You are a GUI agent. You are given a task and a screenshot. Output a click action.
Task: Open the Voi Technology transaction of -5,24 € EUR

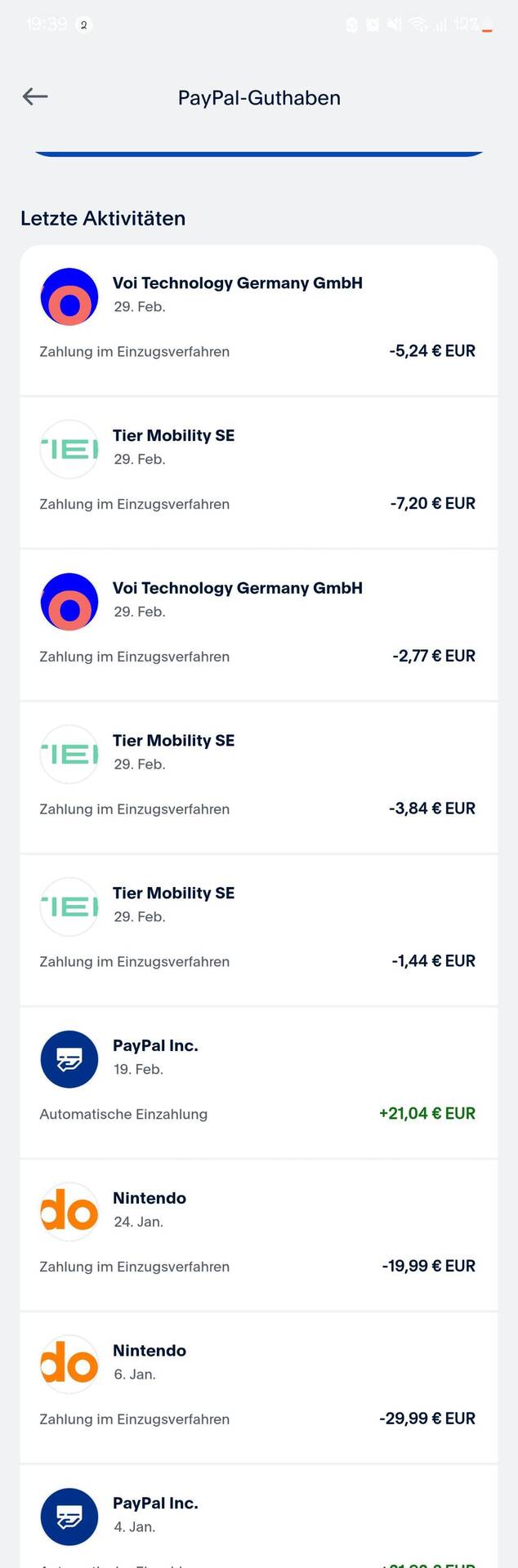[259, 320]
